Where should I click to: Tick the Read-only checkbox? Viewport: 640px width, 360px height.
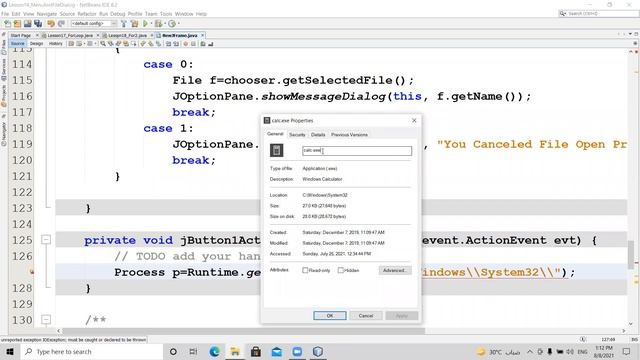pyautogui.click(x=305, y=270)
